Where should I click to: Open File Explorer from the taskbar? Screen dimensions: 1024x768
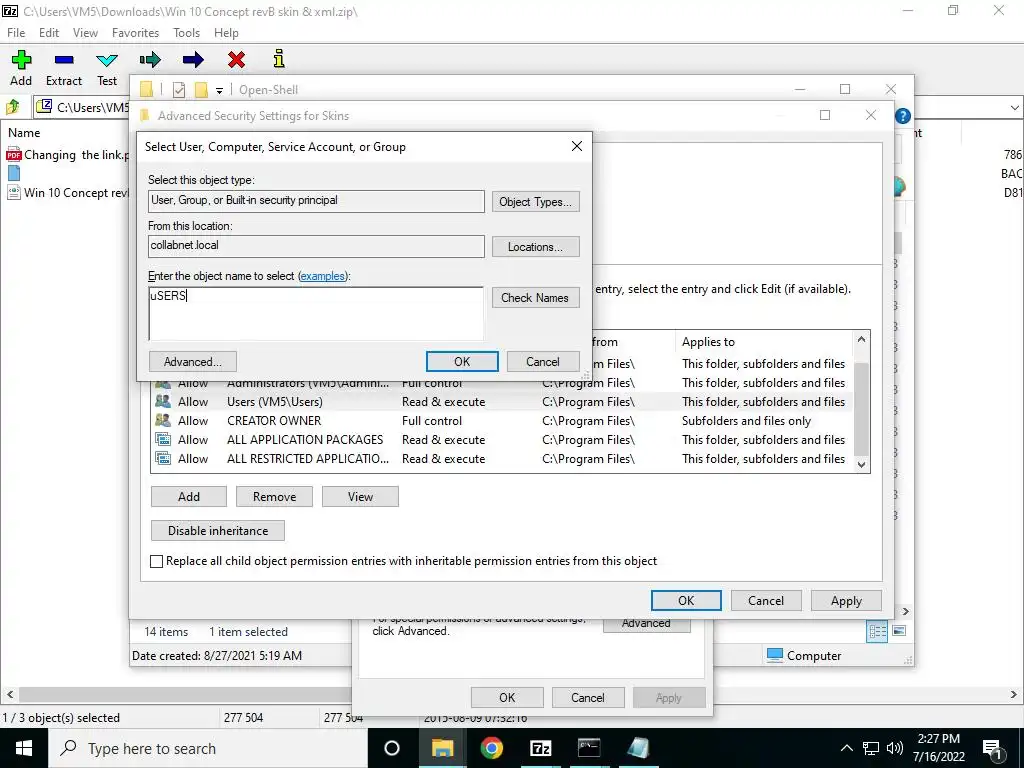point(442,748)
